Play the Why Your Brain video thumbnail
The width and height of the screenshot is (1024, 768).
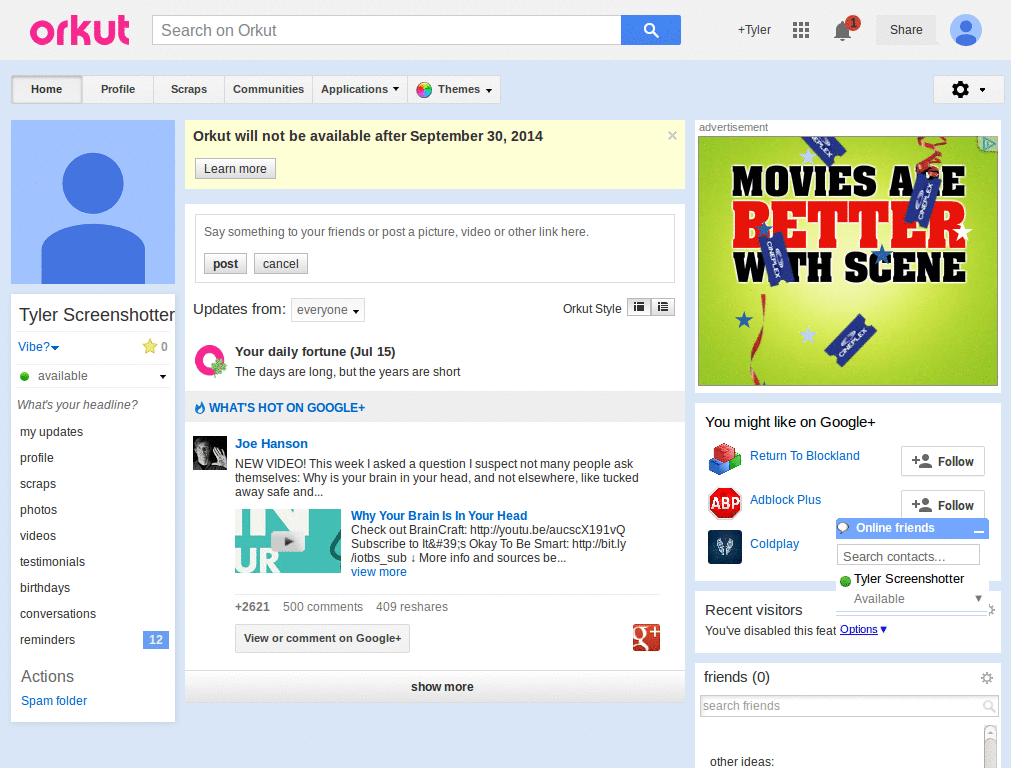tap(287, 541)
